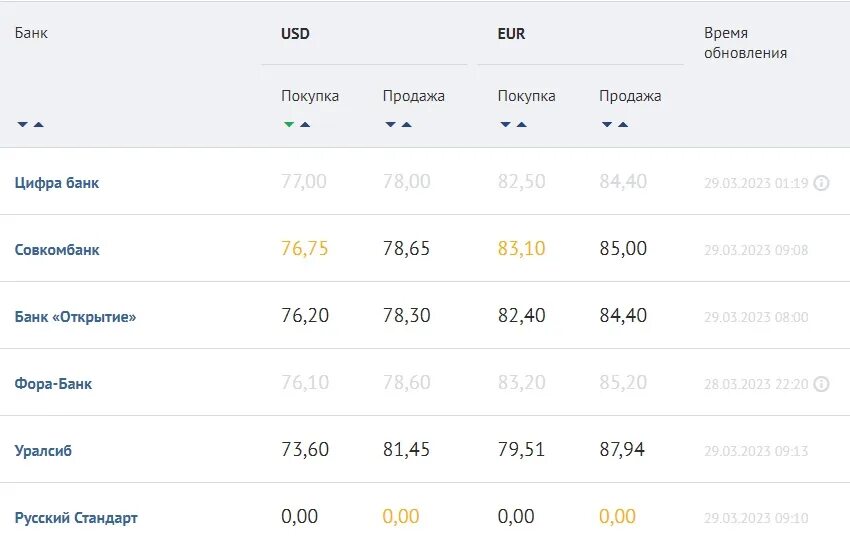The width and height of the screenshot is (850, 549).
Task: Sort USD purchase rate ascending
Action: click(305, 125)
